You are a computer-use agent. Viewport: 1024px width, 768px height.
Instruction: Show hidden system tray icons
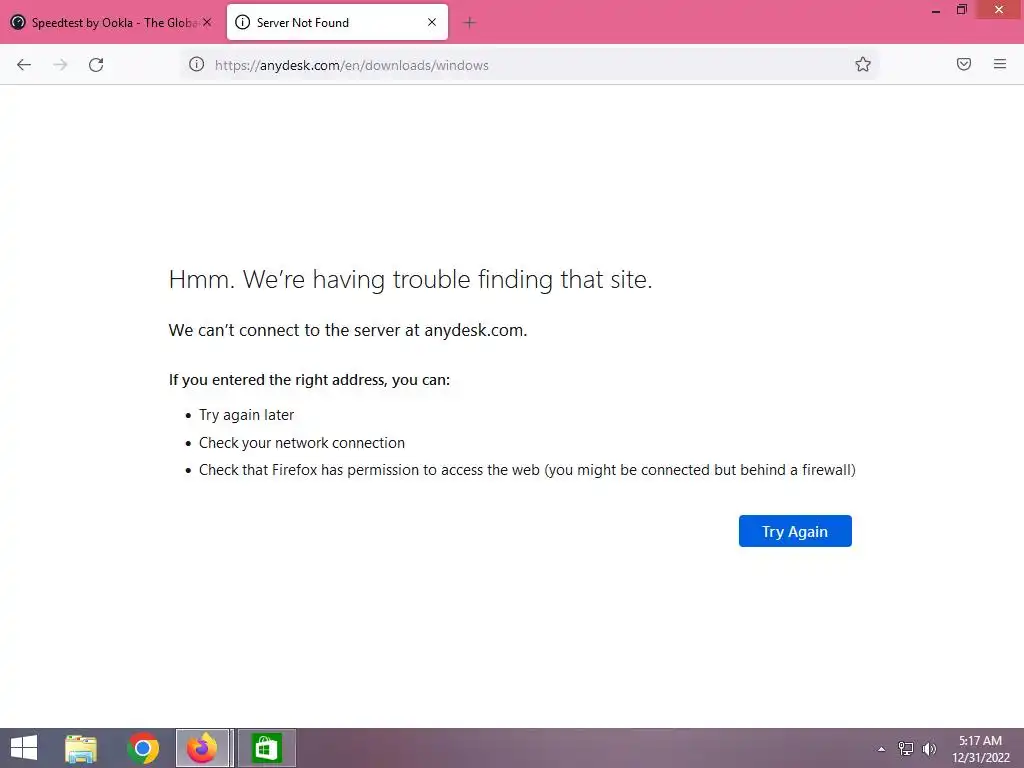pos(882,749)
